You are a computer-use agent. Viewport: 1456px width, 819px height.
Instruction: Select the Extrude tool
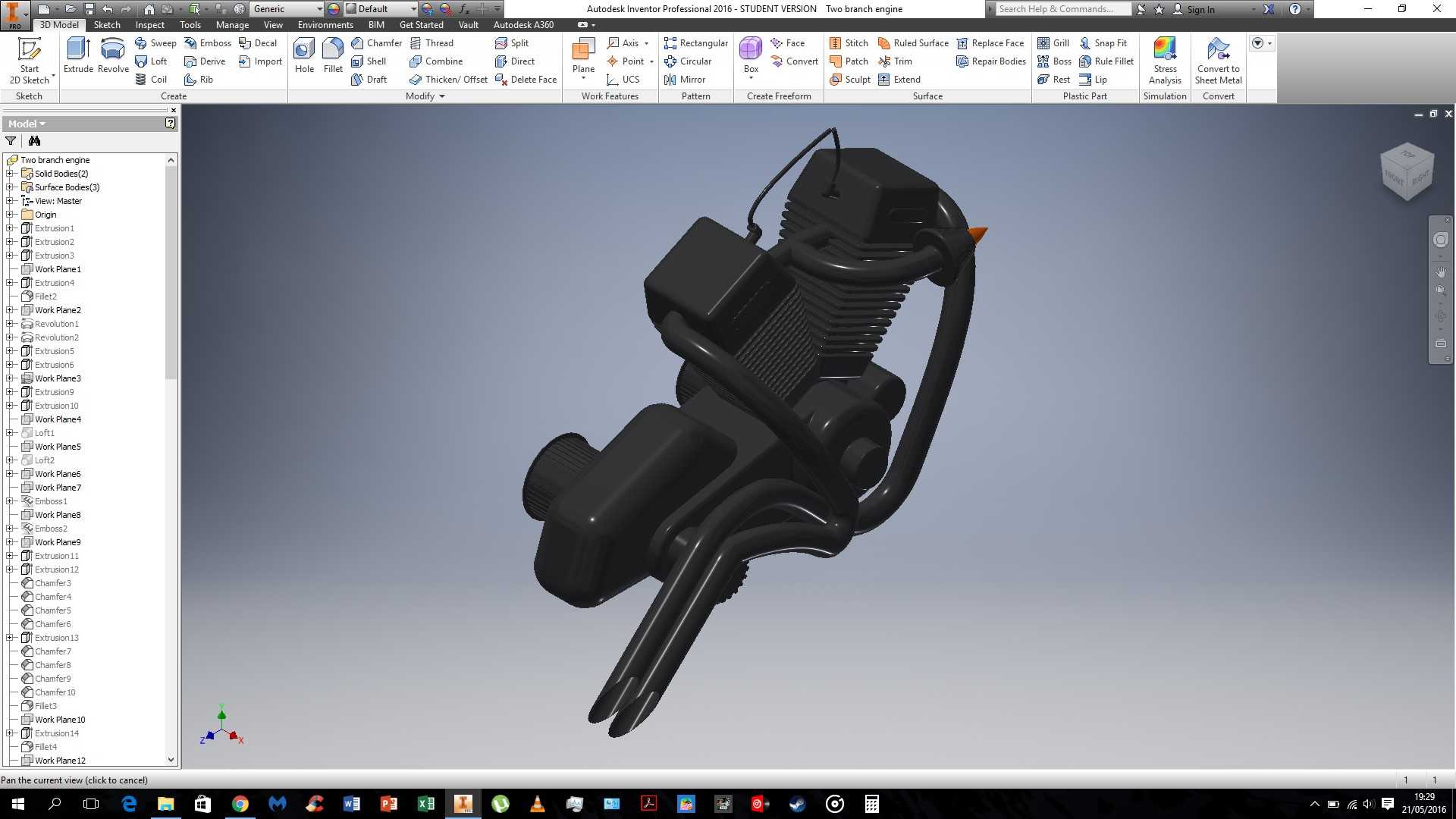78,55
